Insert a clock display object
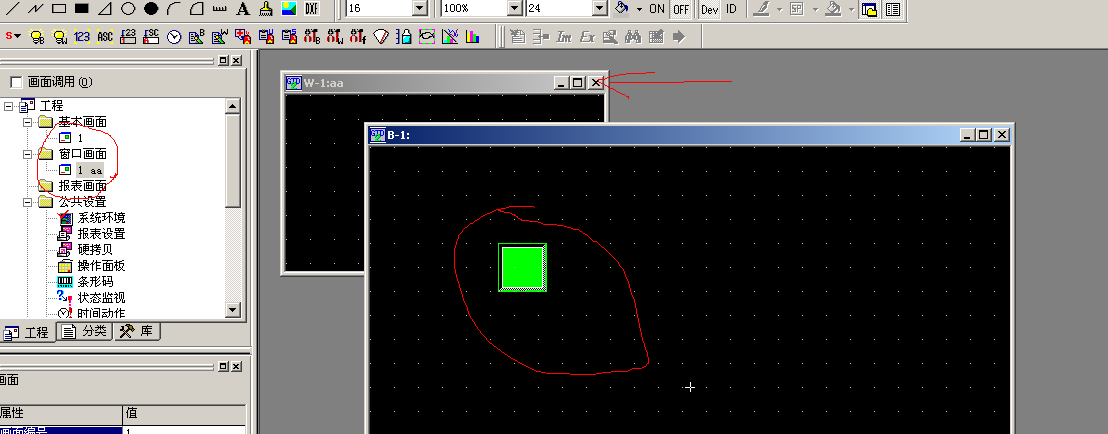This screenshot has height=434, width=1108. point(174,37)
